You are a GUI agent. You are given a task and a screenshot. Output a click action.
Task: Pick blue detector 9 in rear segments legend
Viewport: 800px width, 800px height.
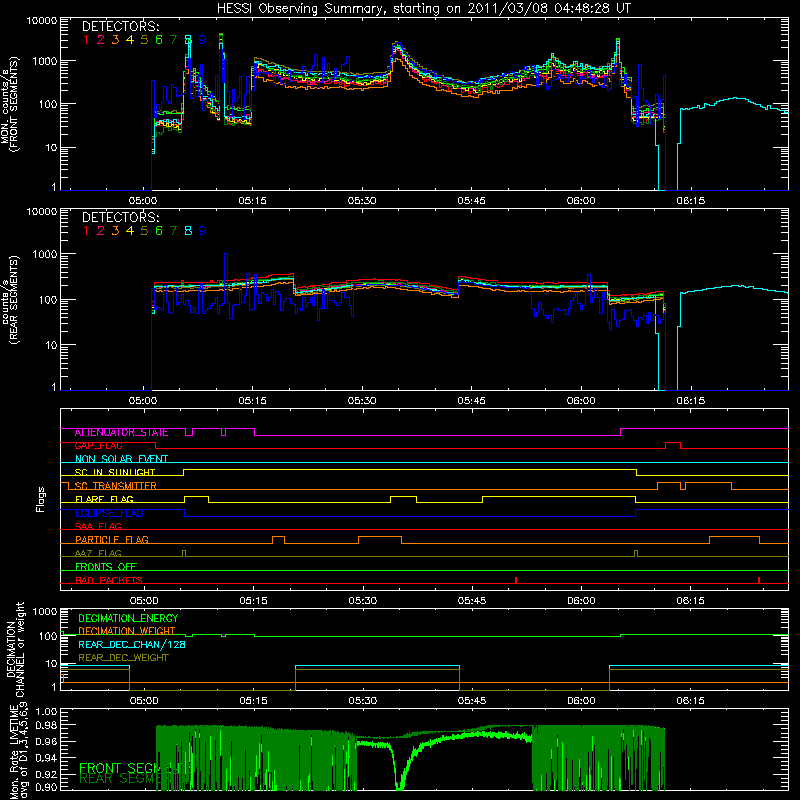coord(203,231)
